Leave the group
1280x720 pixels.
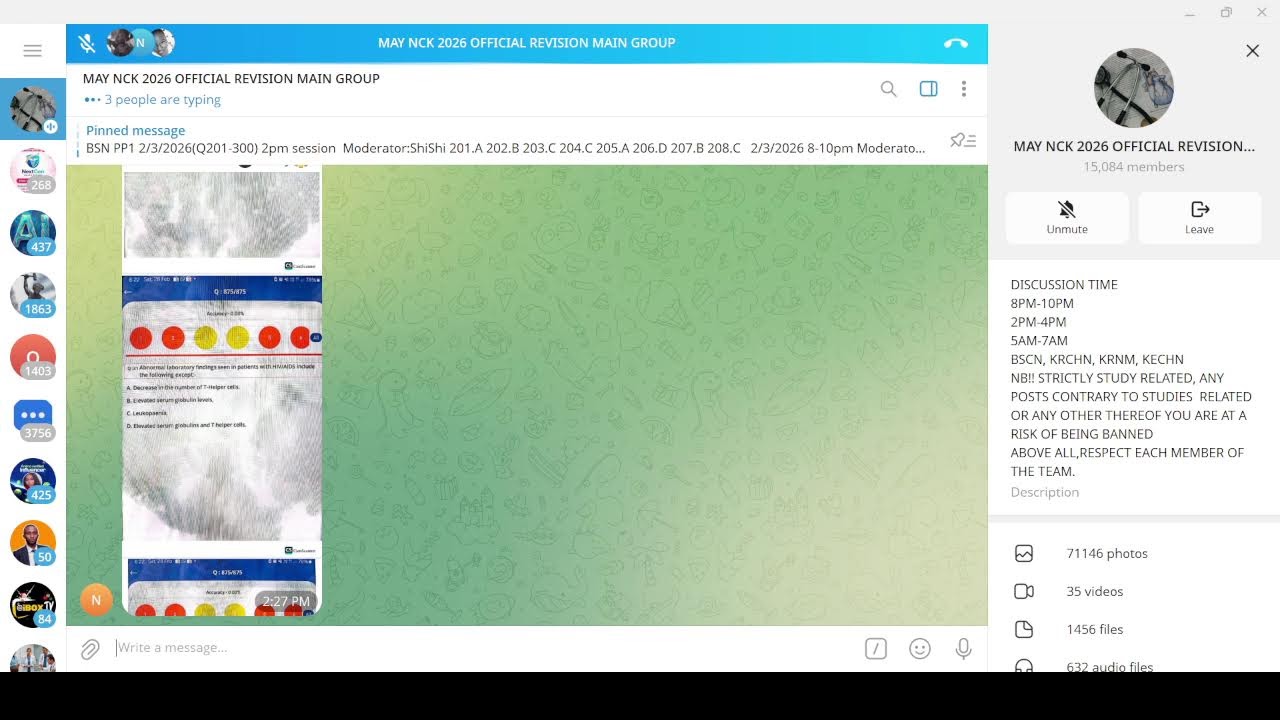[1199, 217]
